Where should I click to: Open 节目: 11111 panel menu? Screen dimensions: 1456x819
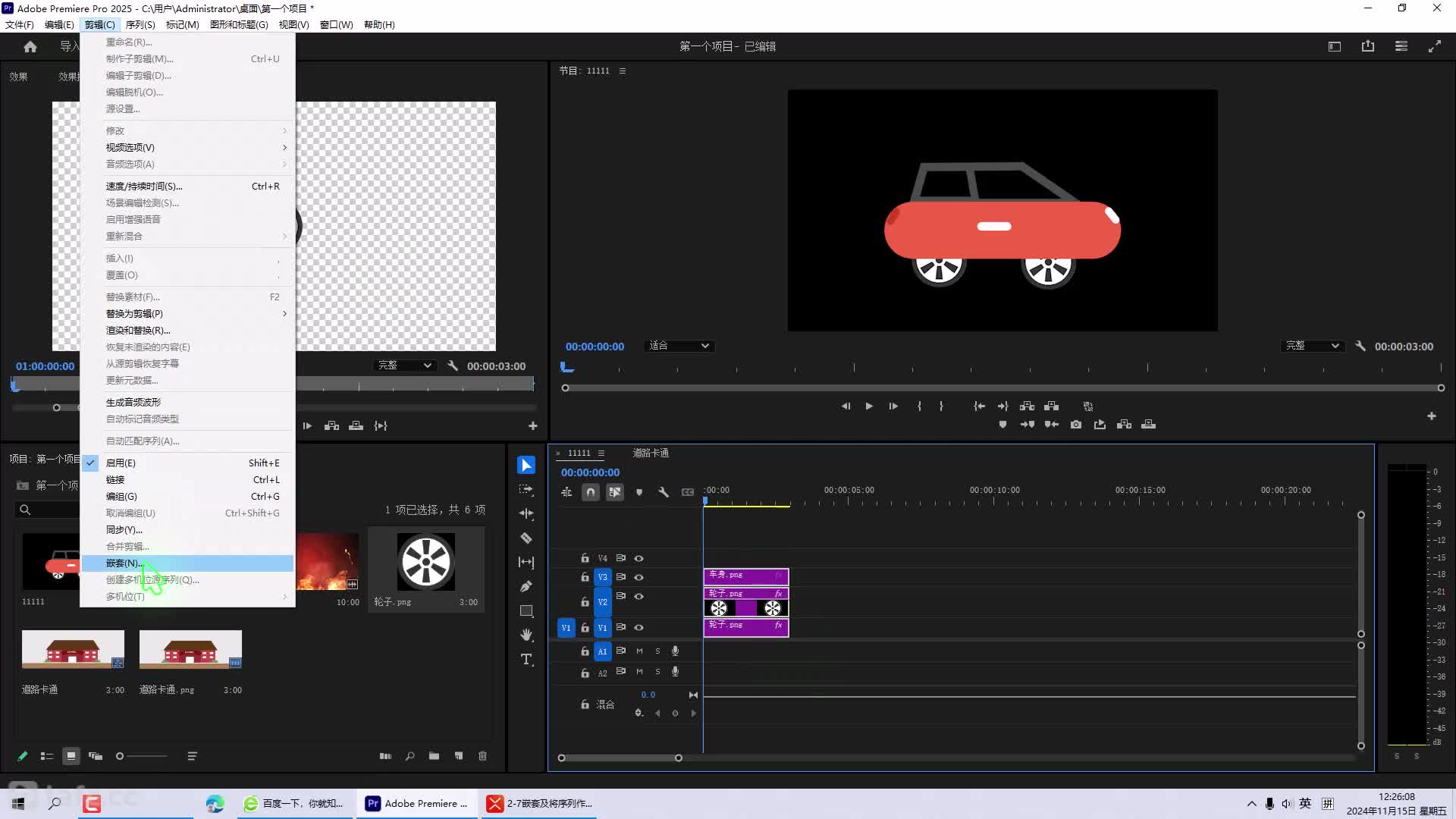tap(623, 71)
